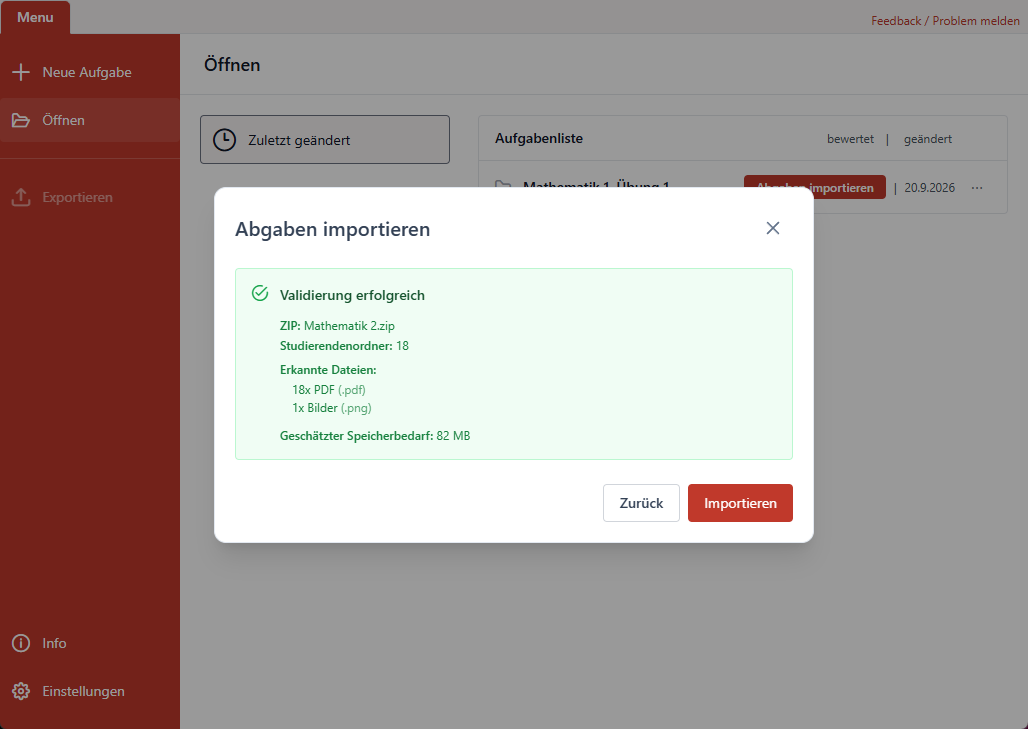This screenshot has width=1028, height=729.
Task: Click the clock icon in Zuletzt geändert
Action: pyautogui.click(x=224, y=140)
